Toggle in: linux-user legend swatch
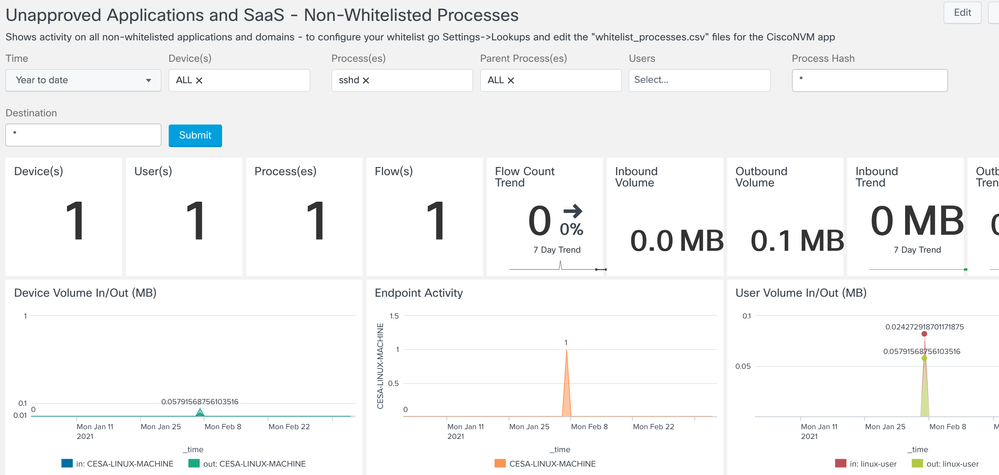 click(840, 464)
